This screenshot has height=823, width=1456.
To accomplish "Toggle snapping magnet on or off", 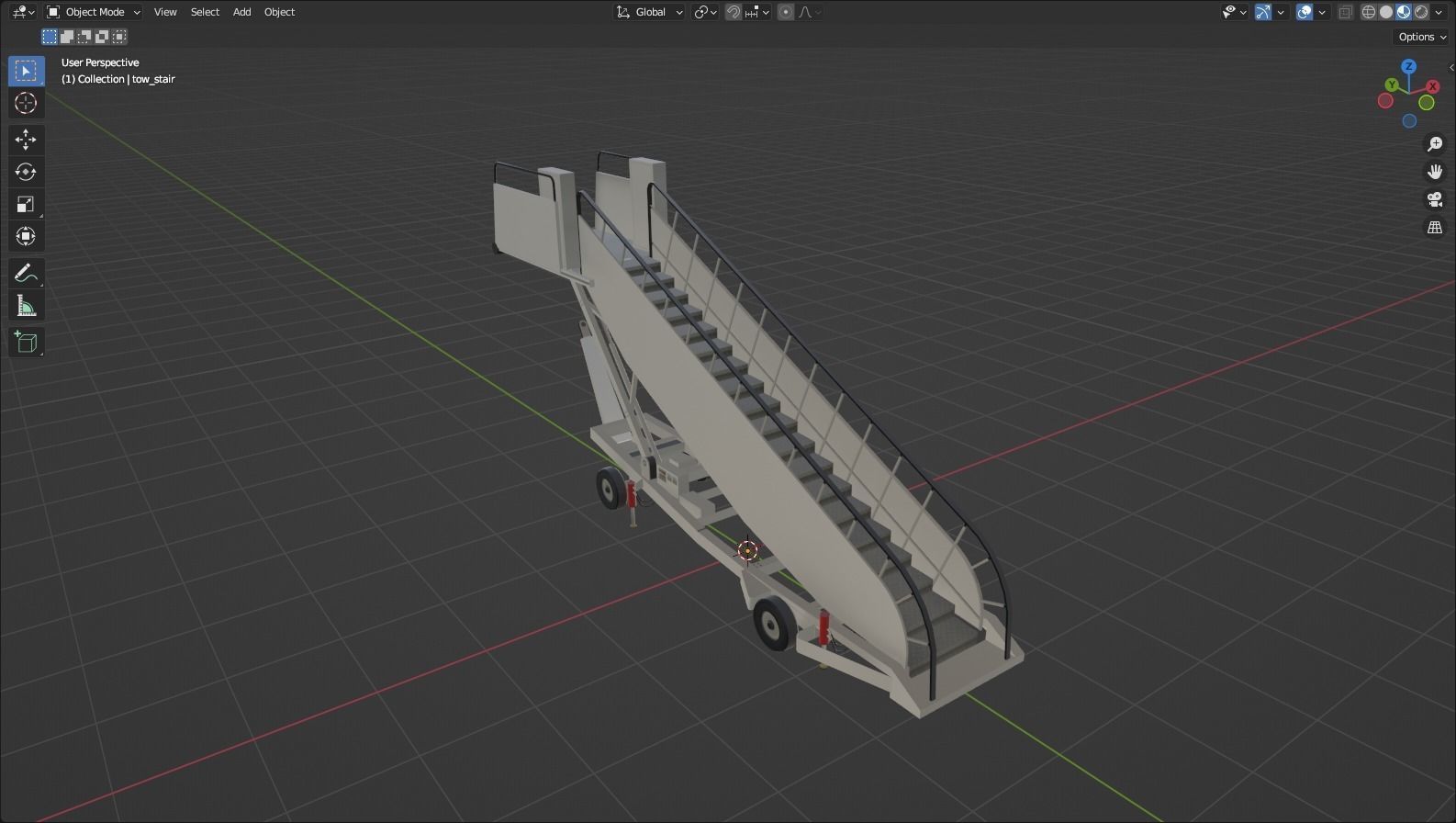I will click(x=734, y=12).
